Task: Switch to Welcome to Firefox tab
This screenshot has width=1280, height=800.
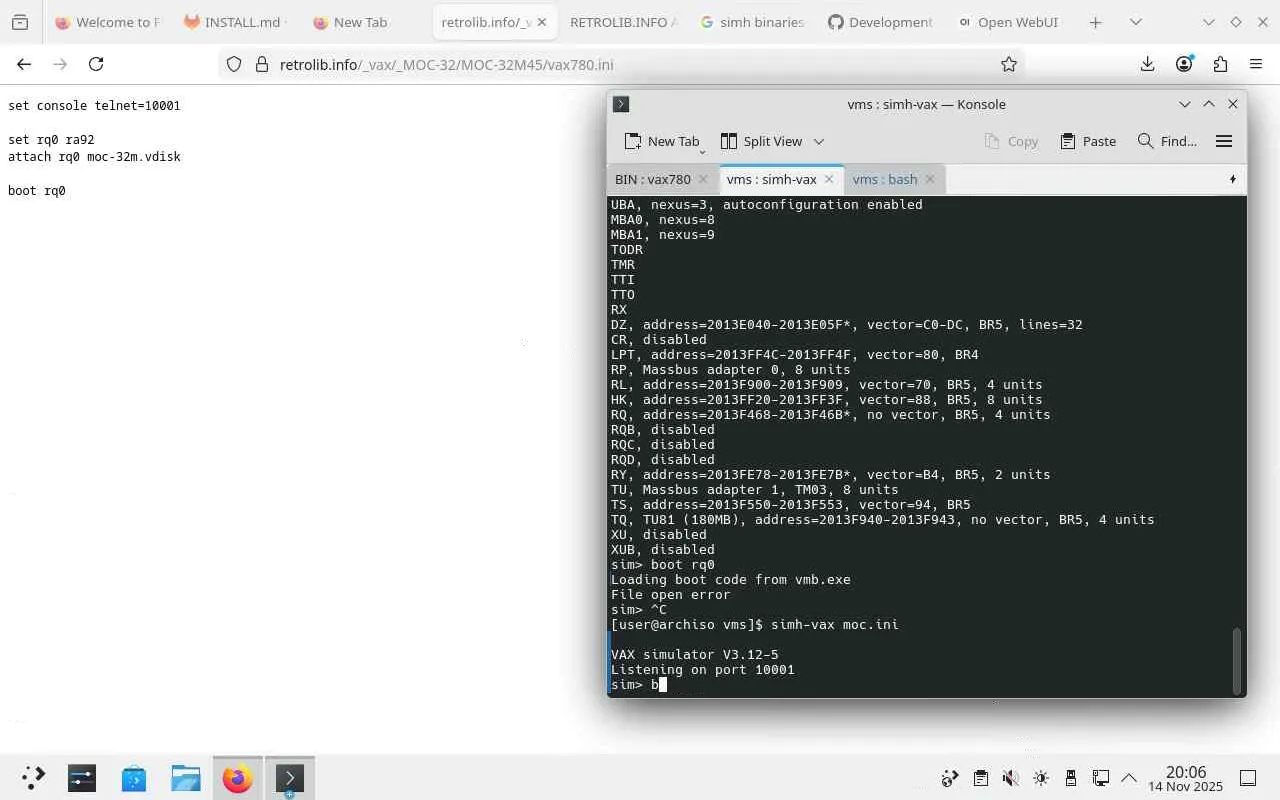Action: click(107, 22)
